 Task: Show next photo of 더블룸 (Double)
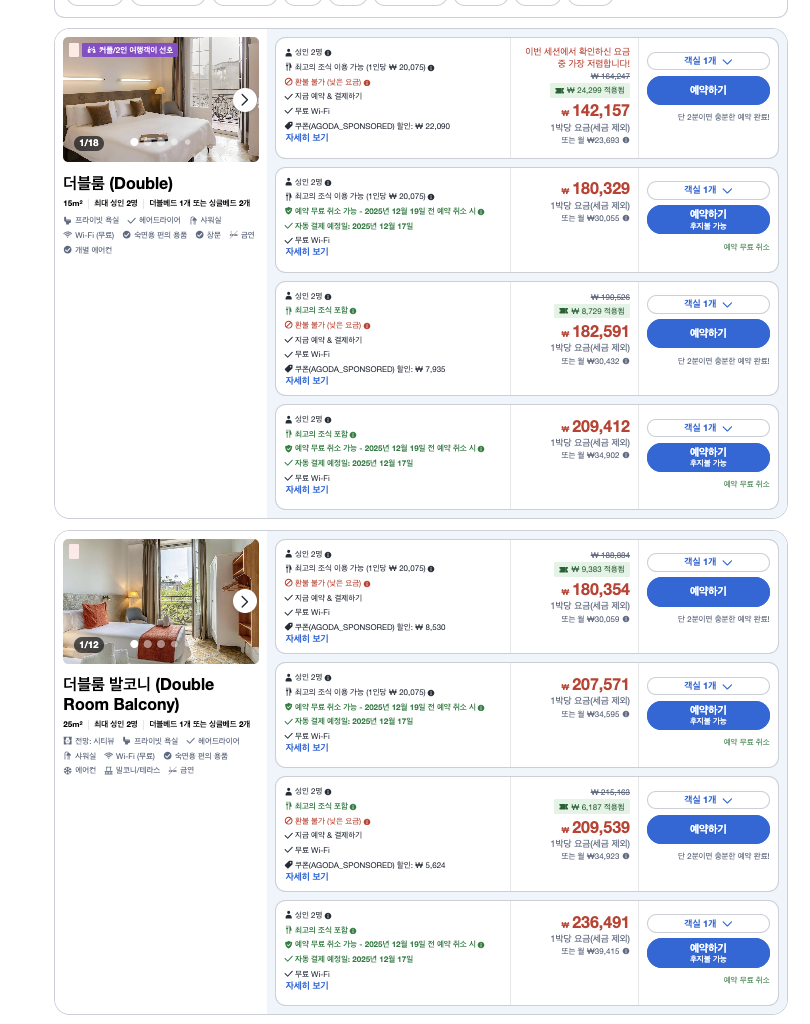[245, 100]
